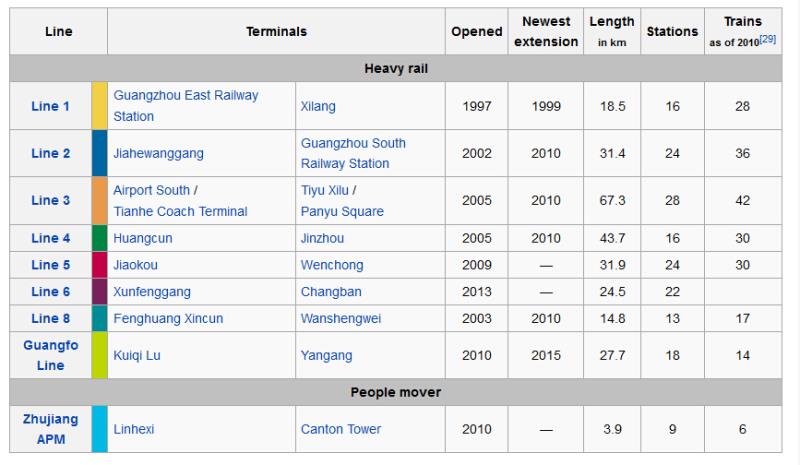Viewport: 800px width, 465px height.
Task: Open the Line 2 link
Action: (50, 153)
